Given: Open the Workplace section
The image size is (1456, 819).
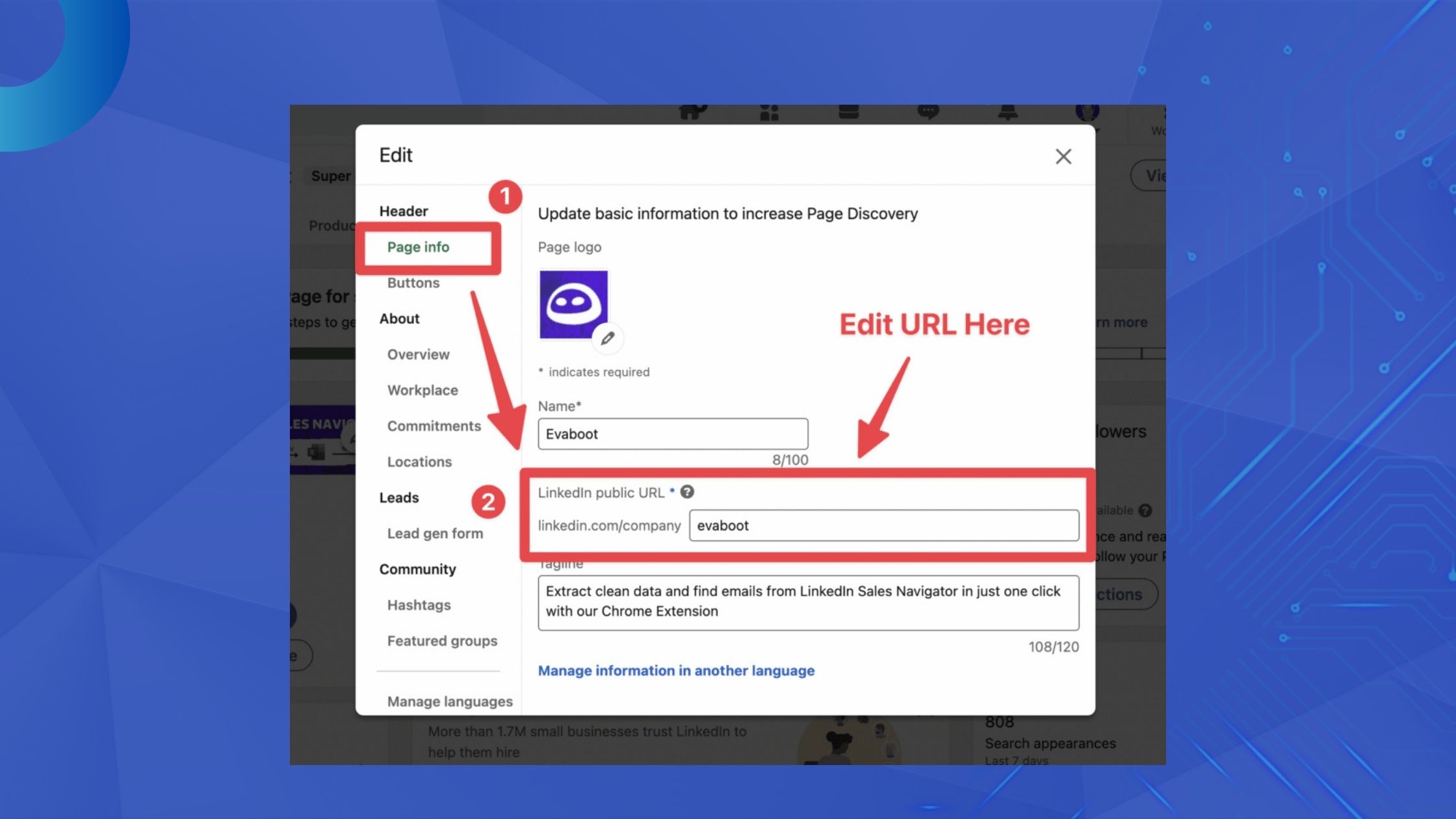Looking at the screenshot, I should [422, 390].
